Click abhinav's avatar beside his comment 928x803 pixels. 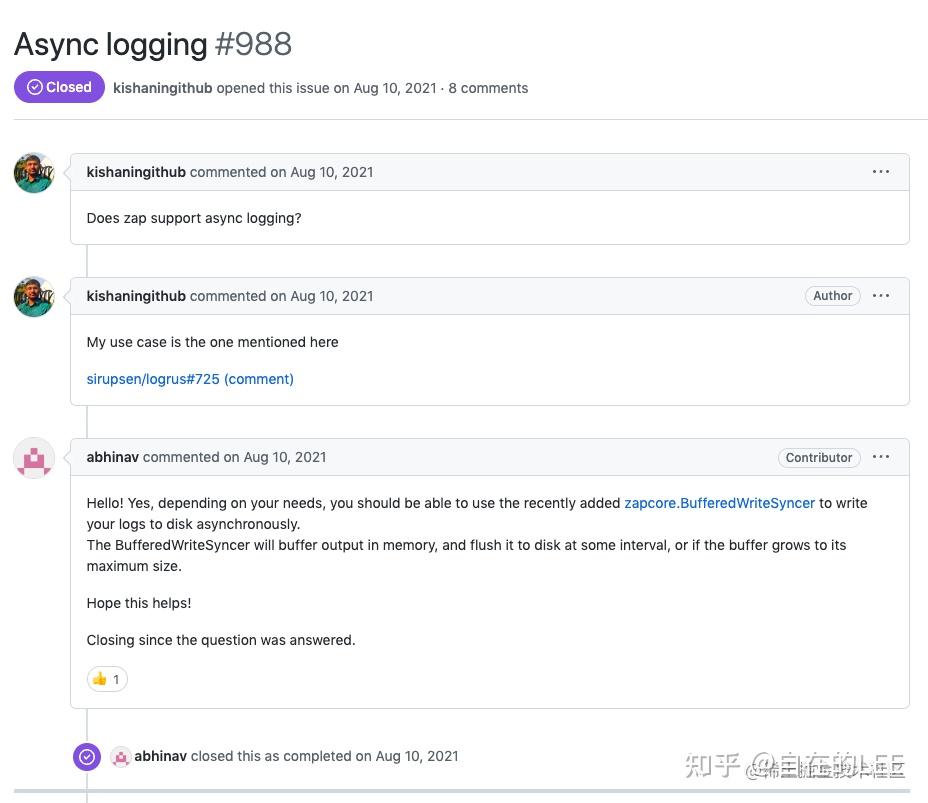click(x=33, y=458)
